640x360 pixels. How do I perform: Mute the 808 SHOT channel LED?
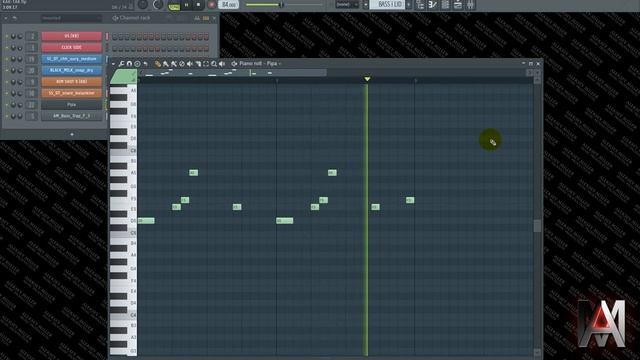[7, 82]
